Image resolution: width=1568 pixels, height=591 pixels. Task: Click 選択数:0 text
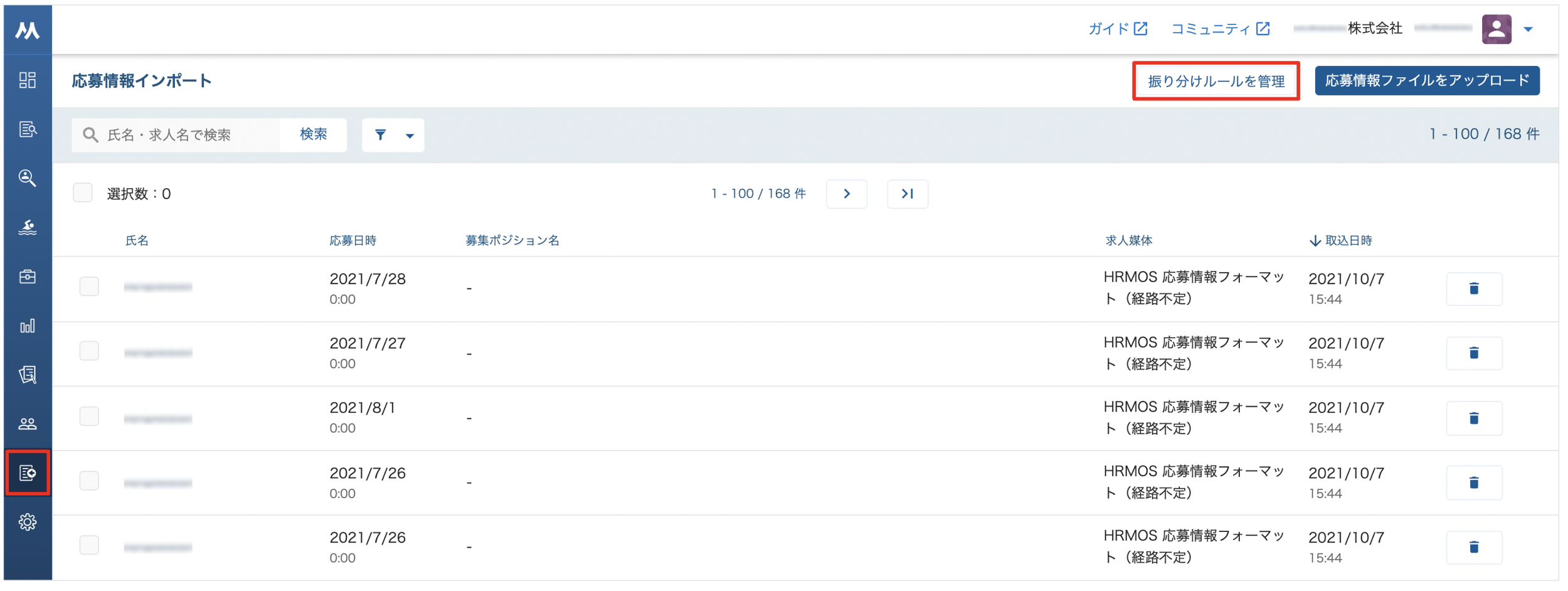click(x=139, y=194)
